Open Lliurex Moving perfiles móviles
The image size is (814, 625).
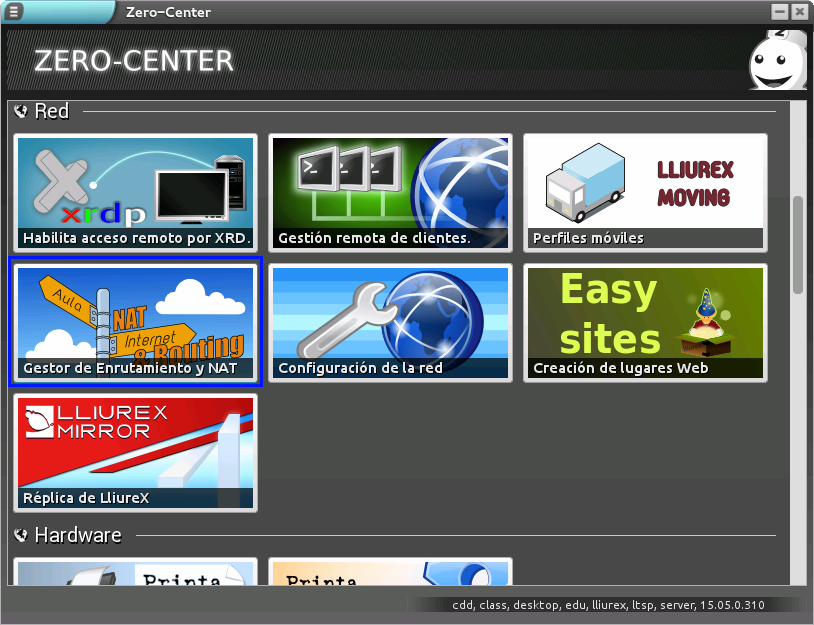(x=645, y=192)
